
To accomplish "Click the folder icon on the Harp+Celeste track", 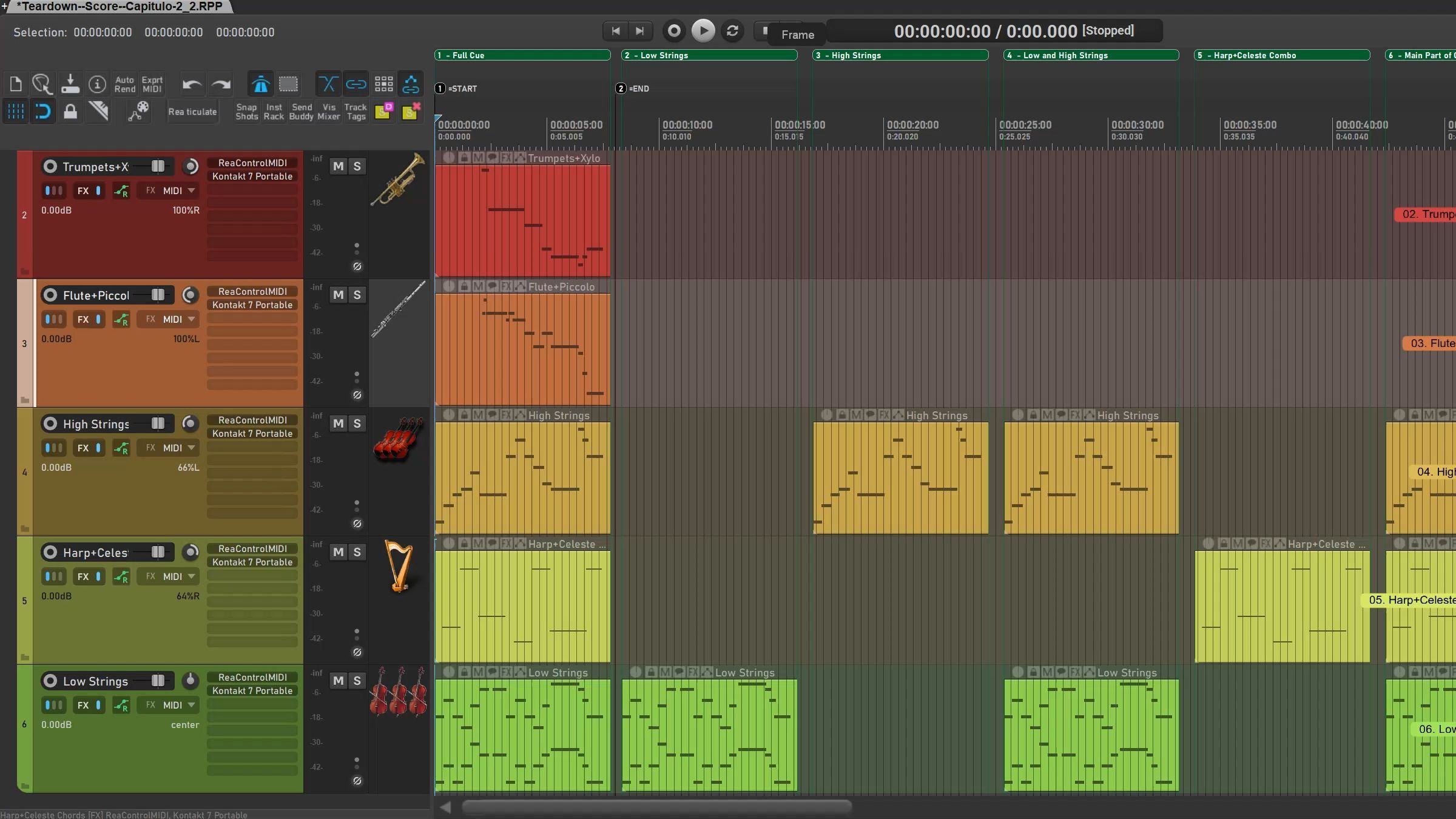I will pyautogui.click(x=25, y=657).
